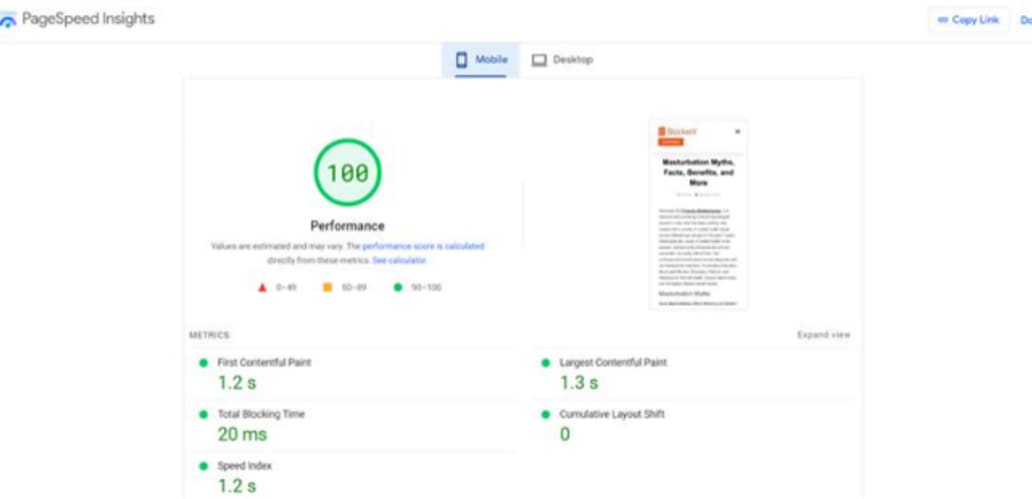1032x499 pixels.
Task: Click the chain icon beside Copy Link
Action: point(942,20)
